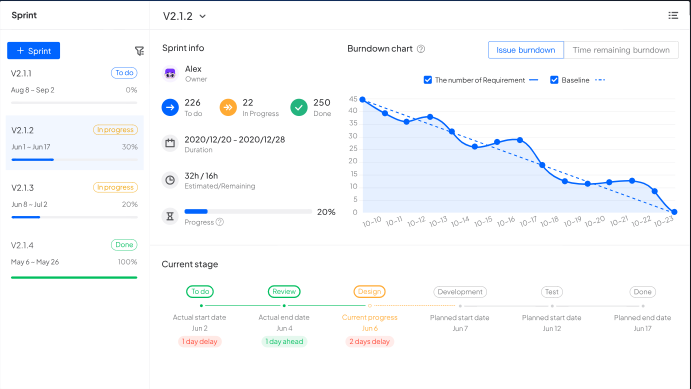Click the Burndown chart help question icon
The width and height of the screenshot is (691, 389).
pyautogui.click(x=421, y=49)
